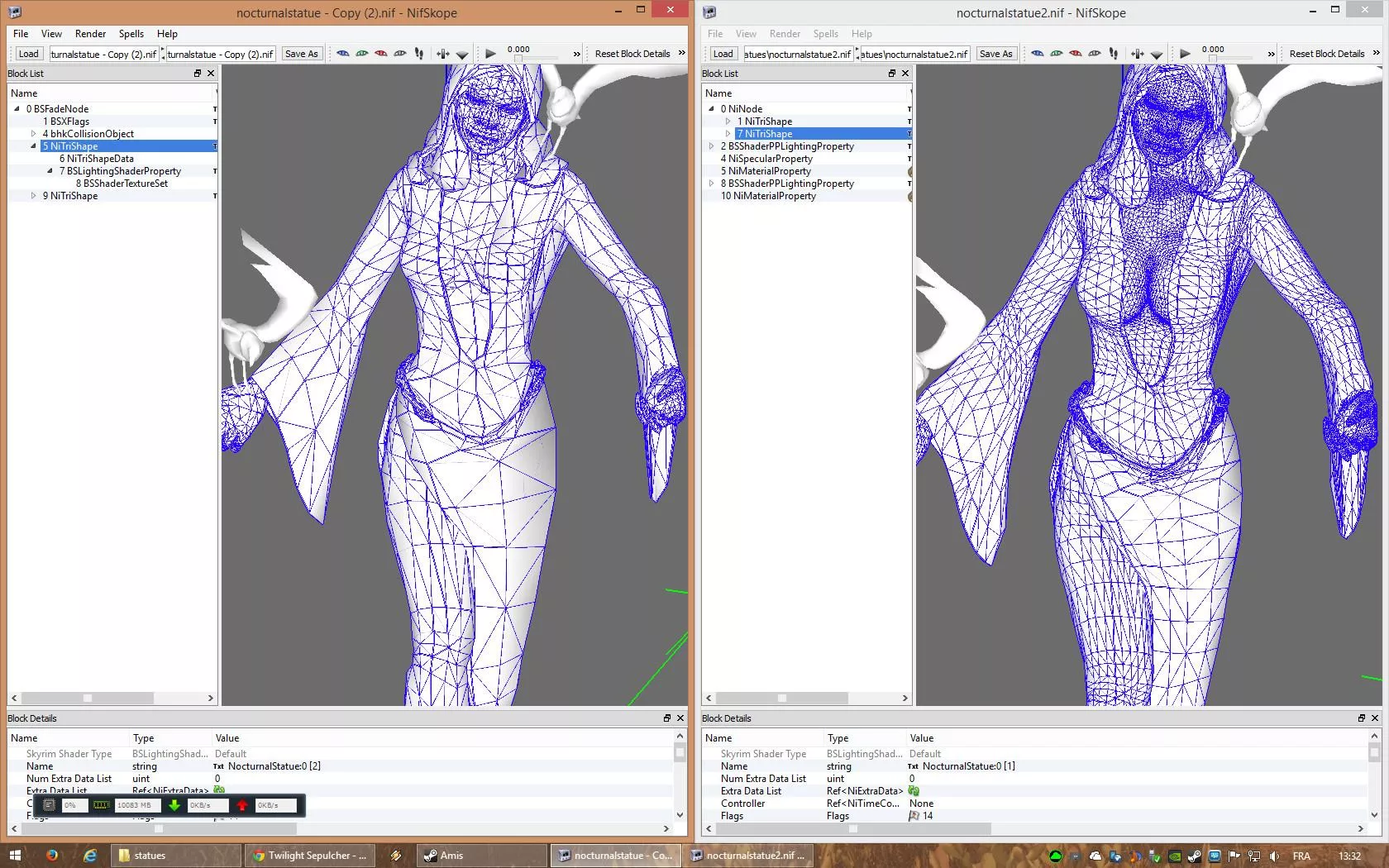The height and width of the screenshot is (868, 1389).
Task: Collapse the 7 BSLightingShaderProperty node
Action: (50, 170)
